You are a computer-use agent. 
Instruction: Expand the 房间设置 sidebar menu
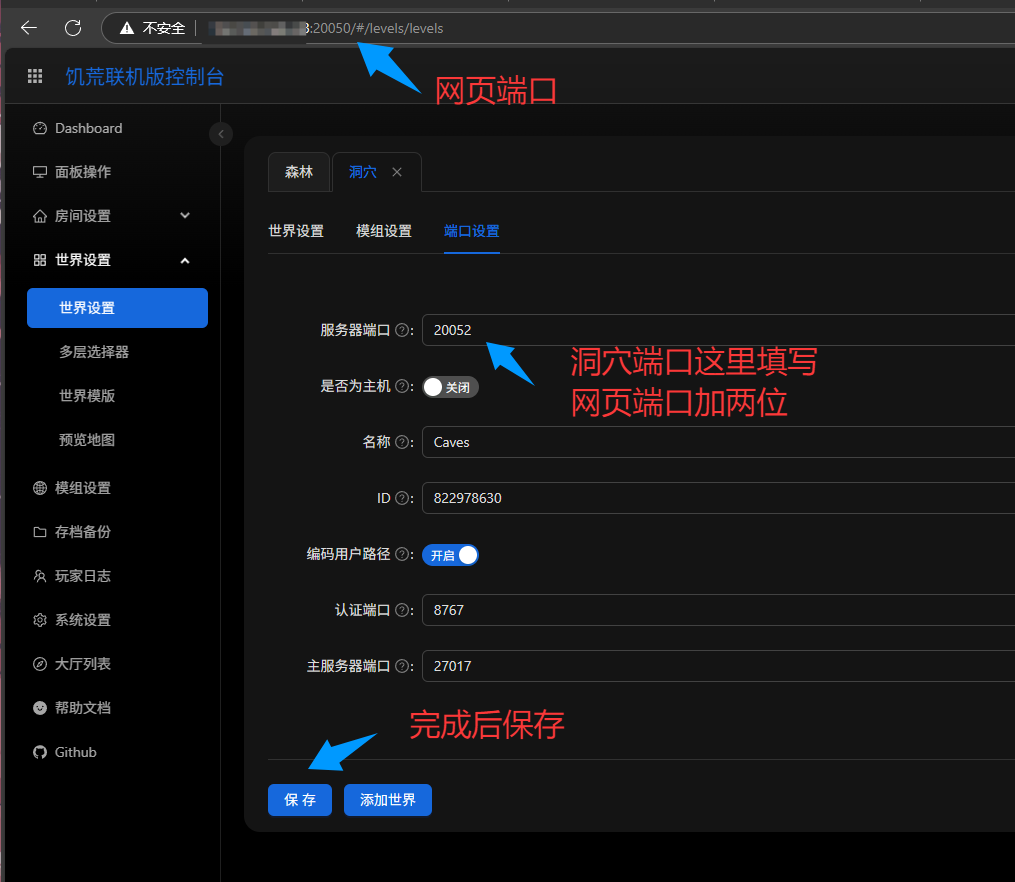[184, 216]
